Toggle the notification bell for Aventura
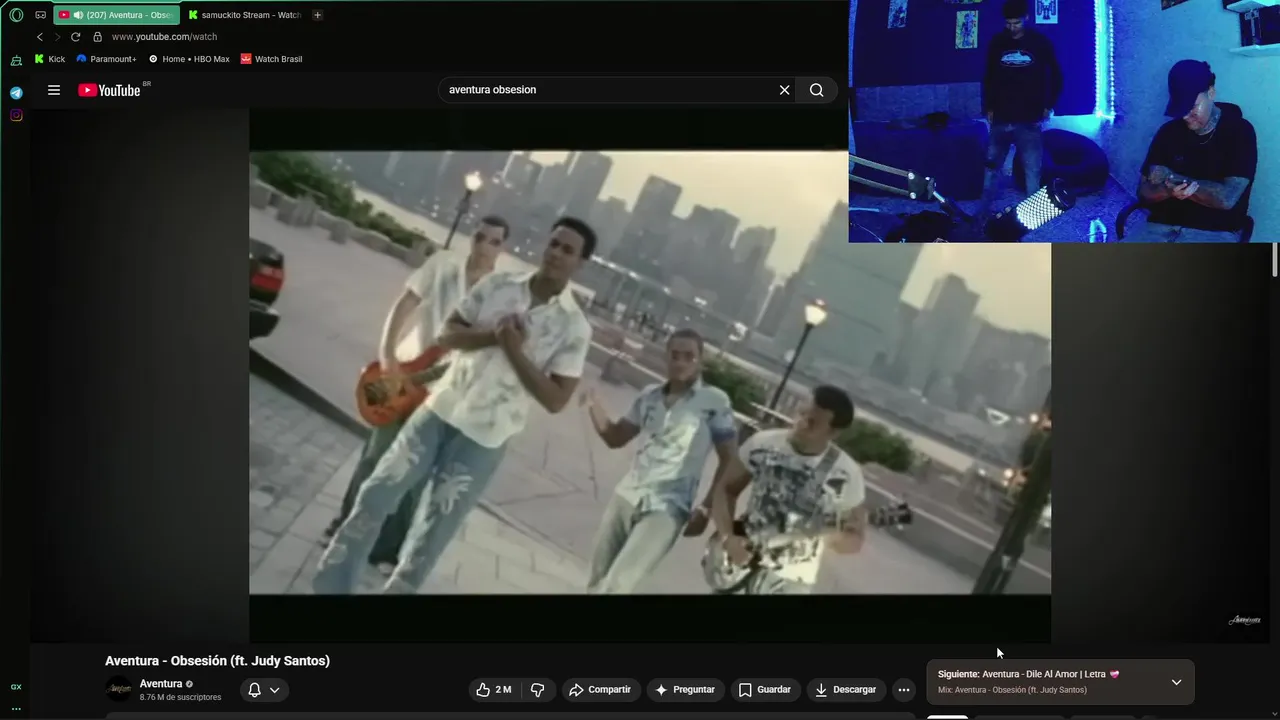 click(254, 690)
